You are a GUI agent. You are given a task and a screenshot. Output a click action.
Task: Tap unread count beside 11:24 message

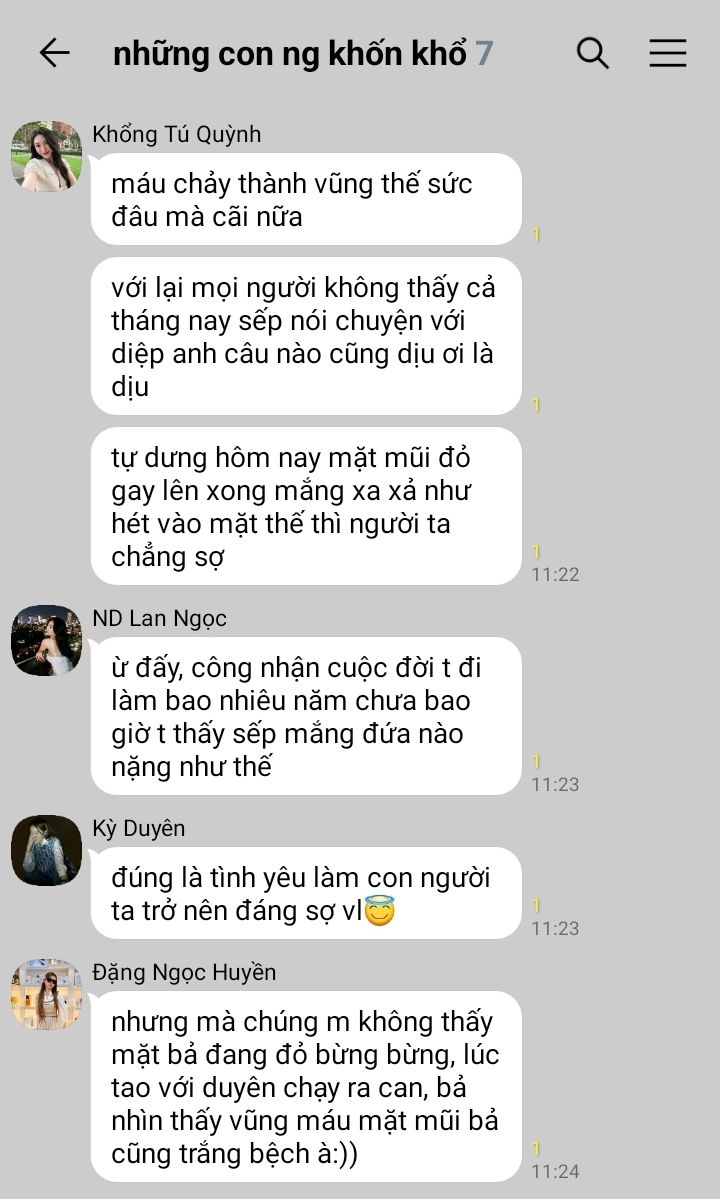click(x=537, y=1149)
